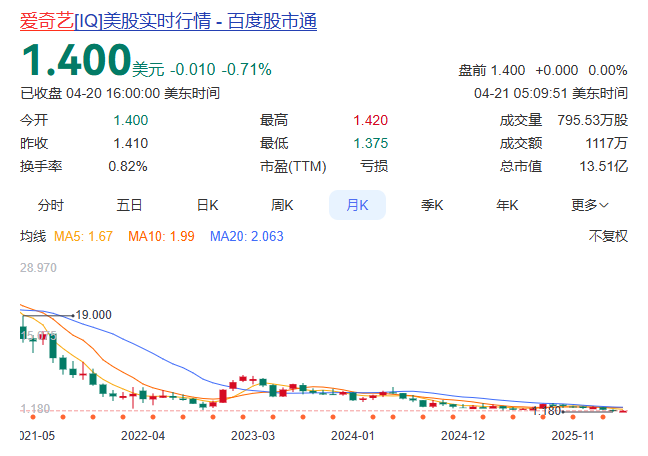Image resolution: width=648 pixels, height=456 pixels.
Task: Click the current price 1.400
Action: pos(76,60)
